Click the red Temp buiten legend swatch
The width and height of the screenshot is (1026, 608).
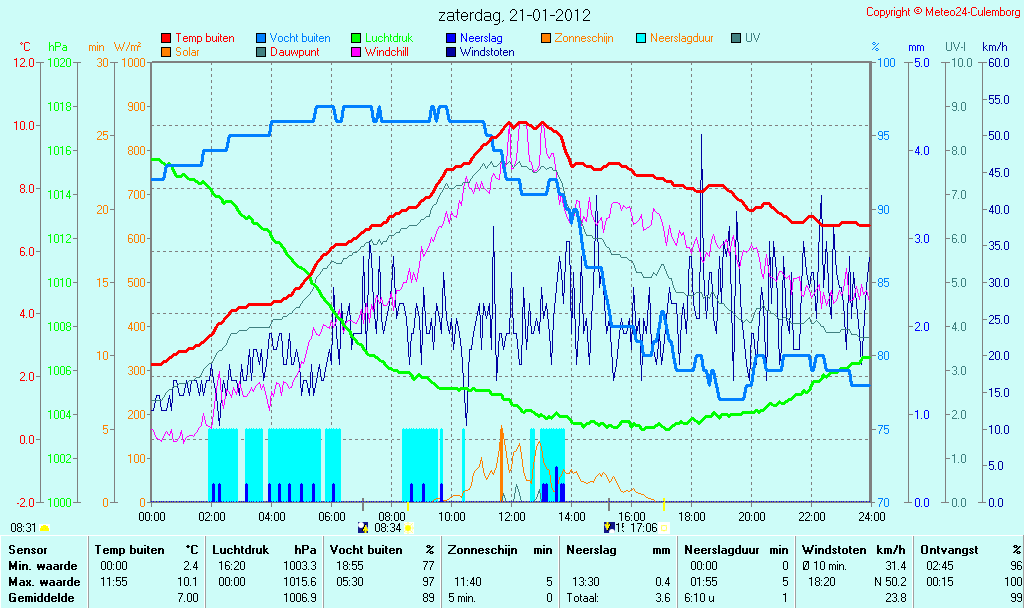166,39
